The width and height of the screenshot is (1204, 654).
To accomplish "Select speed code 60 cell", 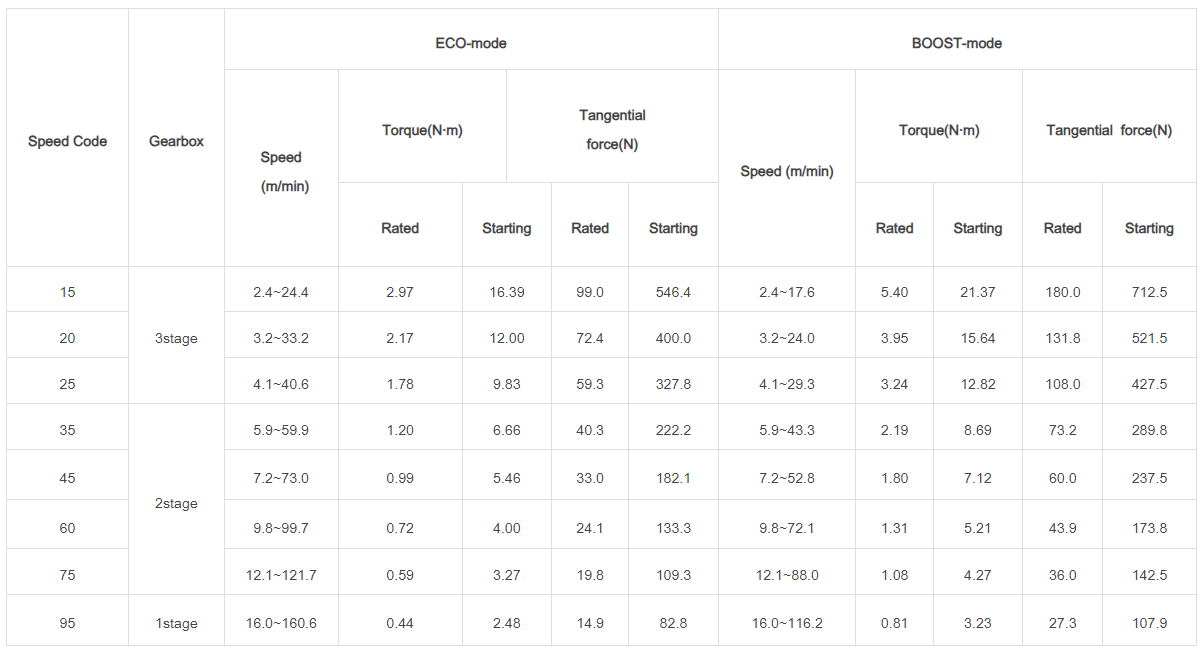I will tap(67, 528).
